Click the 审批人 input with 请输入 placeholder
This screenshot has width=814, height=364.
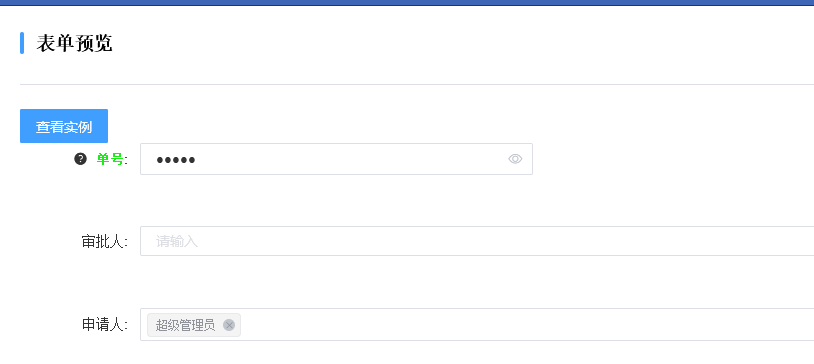477,241
